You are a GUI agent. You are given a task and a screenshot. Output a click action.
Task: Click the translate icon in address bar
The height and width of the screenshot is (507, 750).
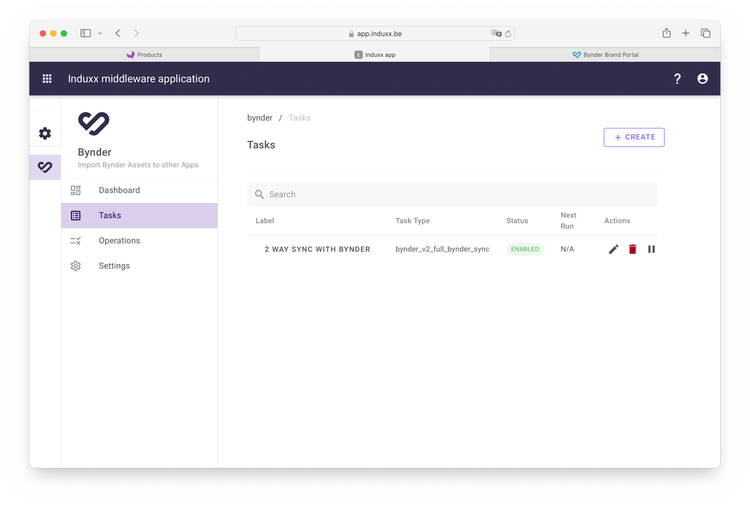click(x=496, y=33)
